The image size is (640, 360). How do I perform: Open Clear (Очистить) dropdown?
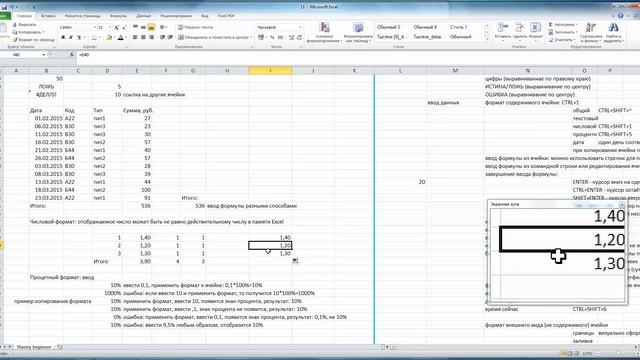[561, 40]
